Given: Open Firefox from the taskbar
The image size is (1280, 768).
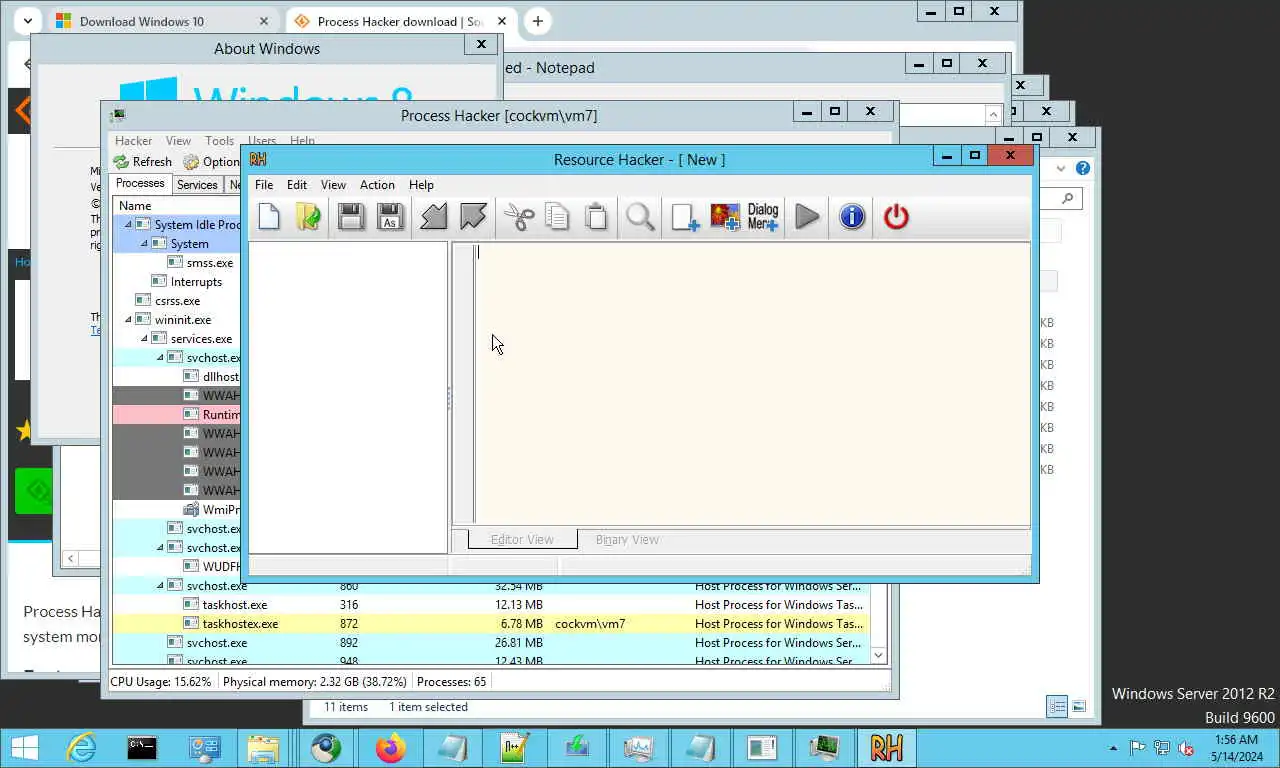Looking at the screenshot, I should [x=390, y=748].
